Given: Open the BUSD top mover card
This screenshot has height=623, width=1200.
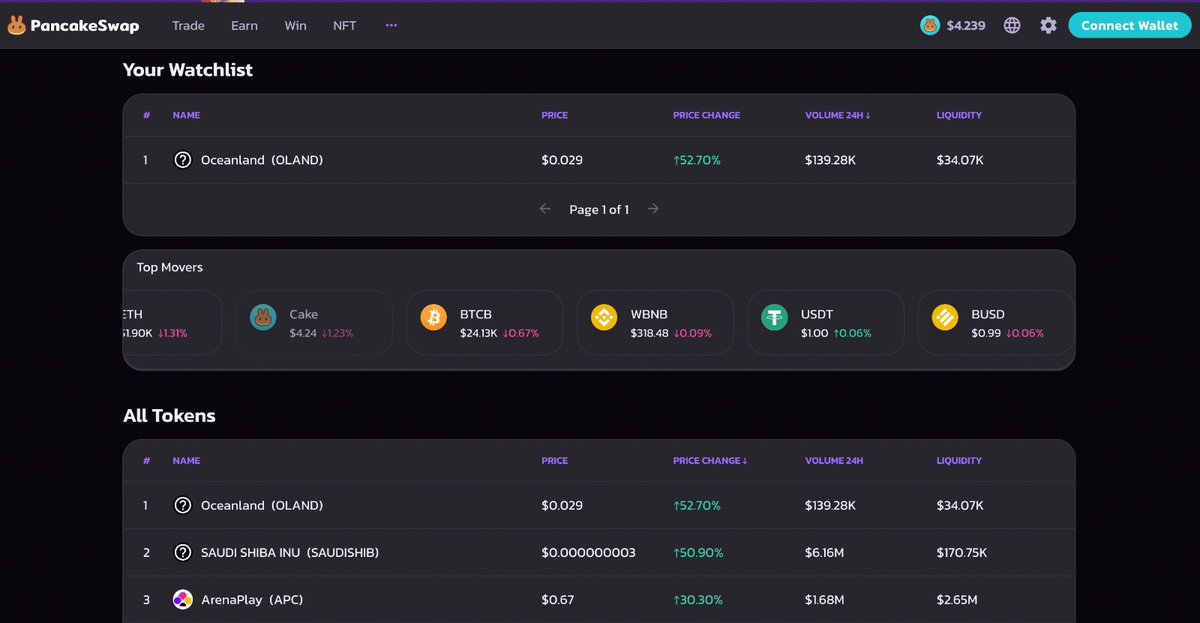Looking at the screenshot, I should pos(996,323).
